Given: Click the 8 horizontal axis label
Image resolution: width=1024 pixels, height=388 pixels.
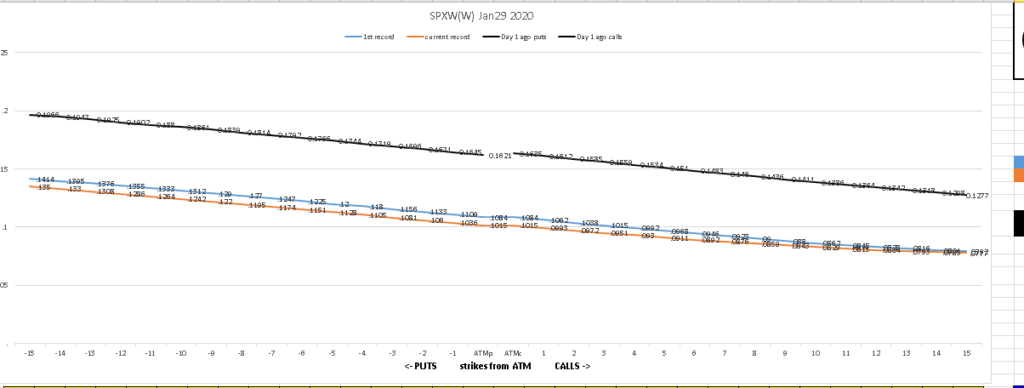Looking at the screenshot, I should coord(755,353).
